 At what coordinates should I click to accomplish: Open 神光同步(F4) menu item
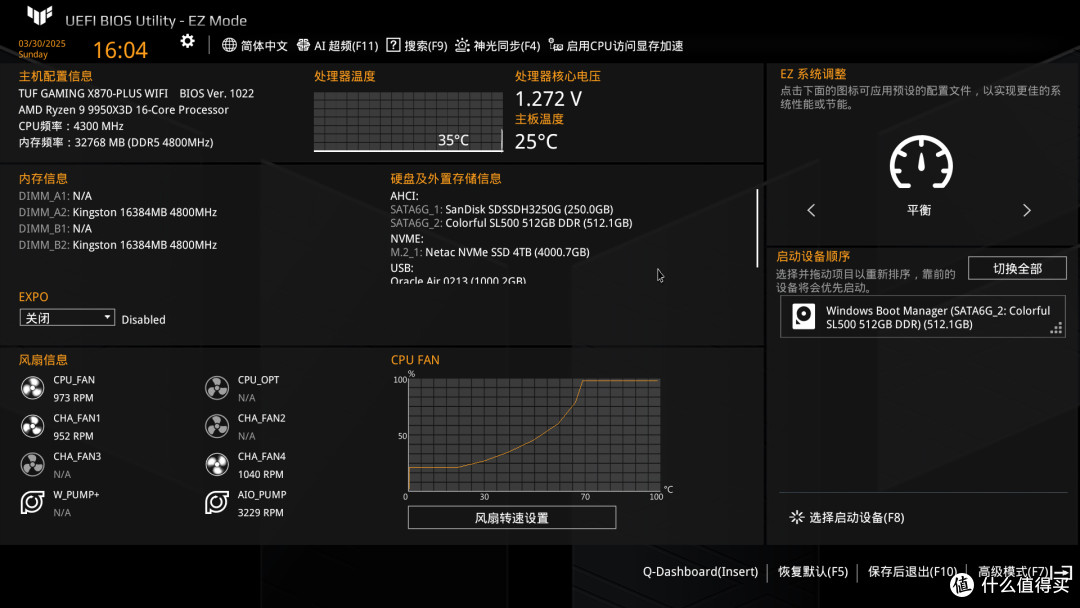coord(507,46)
